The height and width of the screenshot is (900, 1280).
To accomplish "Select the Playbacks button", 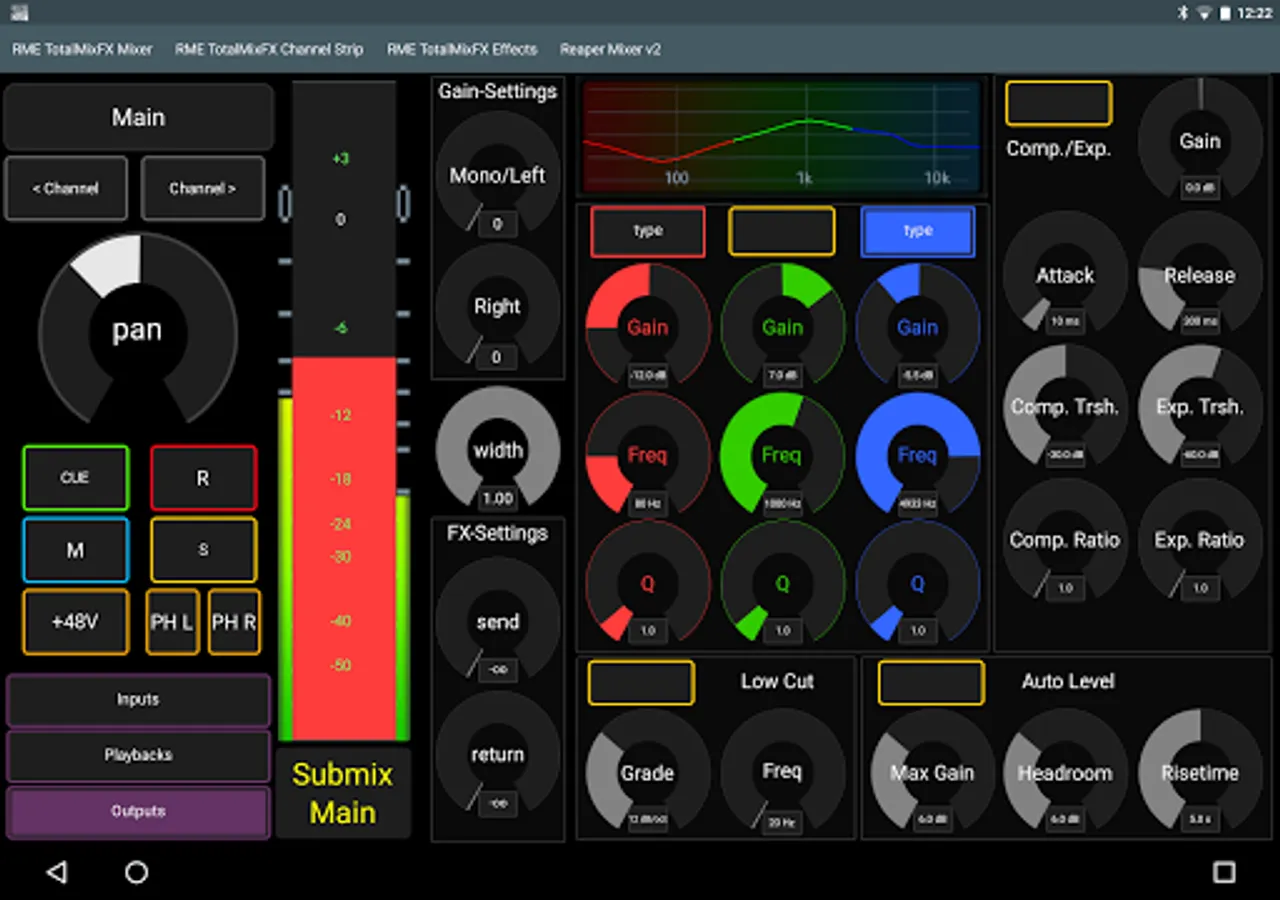I will (x=138, y=755).
